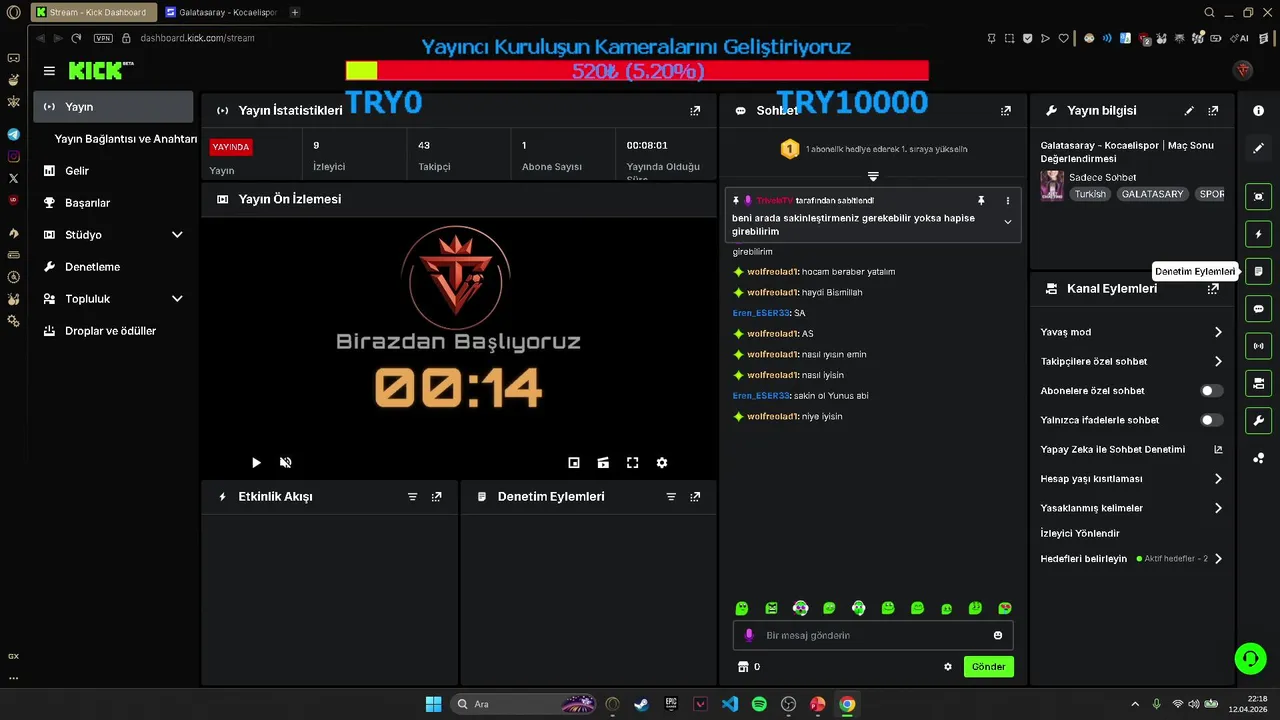Toggle Abonelere özel sohbet switch
Viewport: 1280px width, 720px height.
pos(1211,391)
